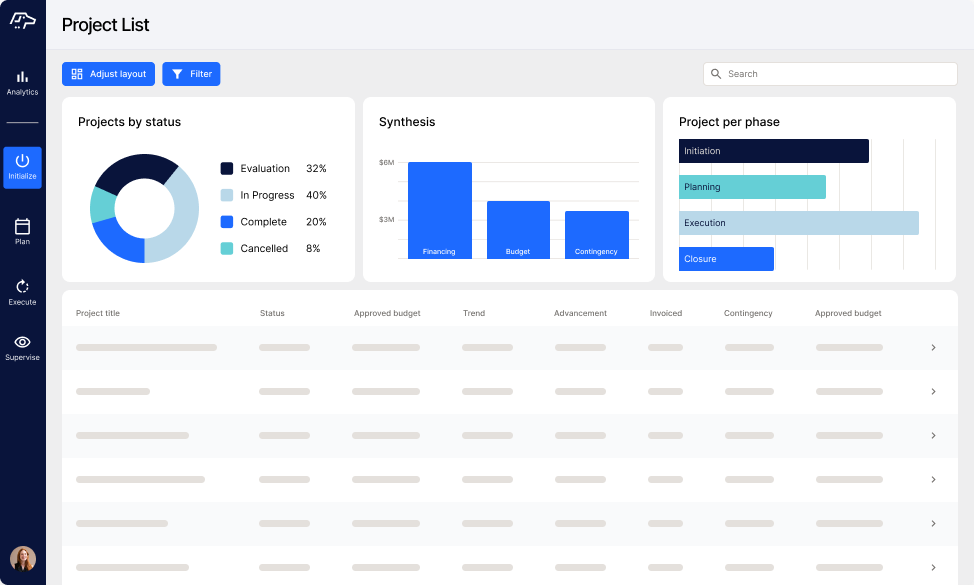Expand the second project row chevron
Image resolution: width=974 pixels, height=585 pixels.
tap(933, 392)
